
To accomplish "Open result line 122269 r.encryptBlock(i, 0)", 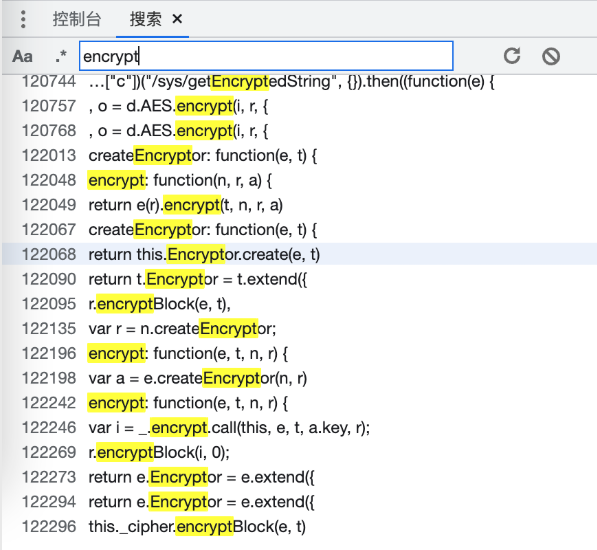I will pos(299,453).
